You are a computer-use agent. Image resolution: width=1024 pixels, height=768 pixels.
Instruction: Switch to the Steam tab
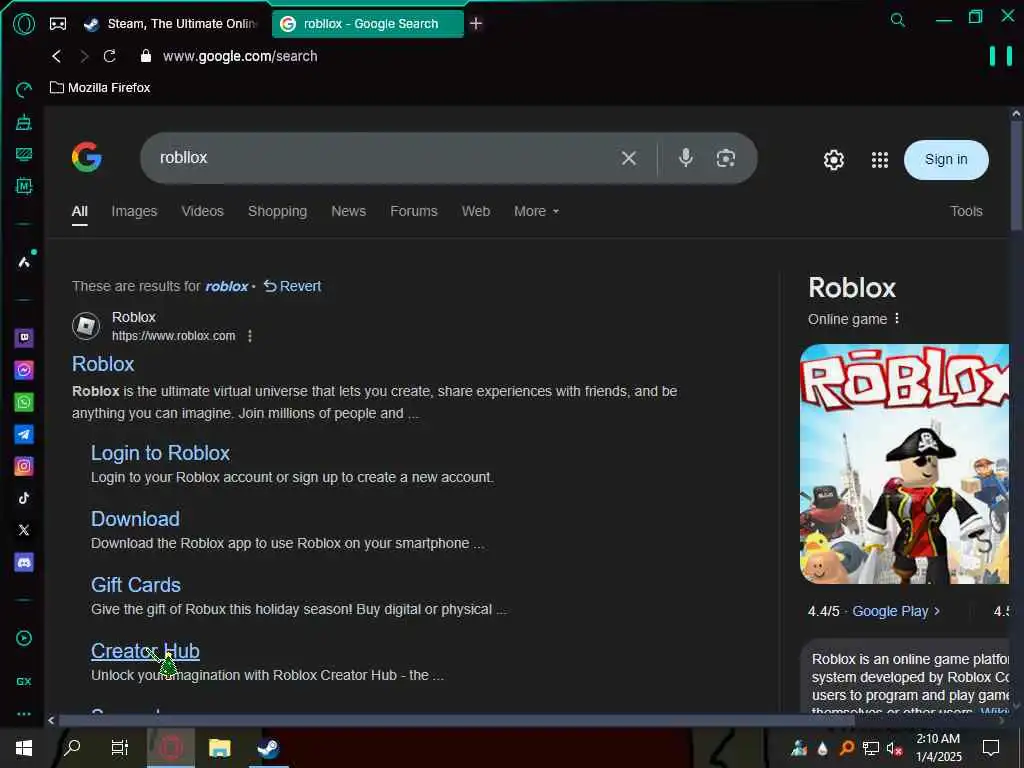click(x=171, y=24)
